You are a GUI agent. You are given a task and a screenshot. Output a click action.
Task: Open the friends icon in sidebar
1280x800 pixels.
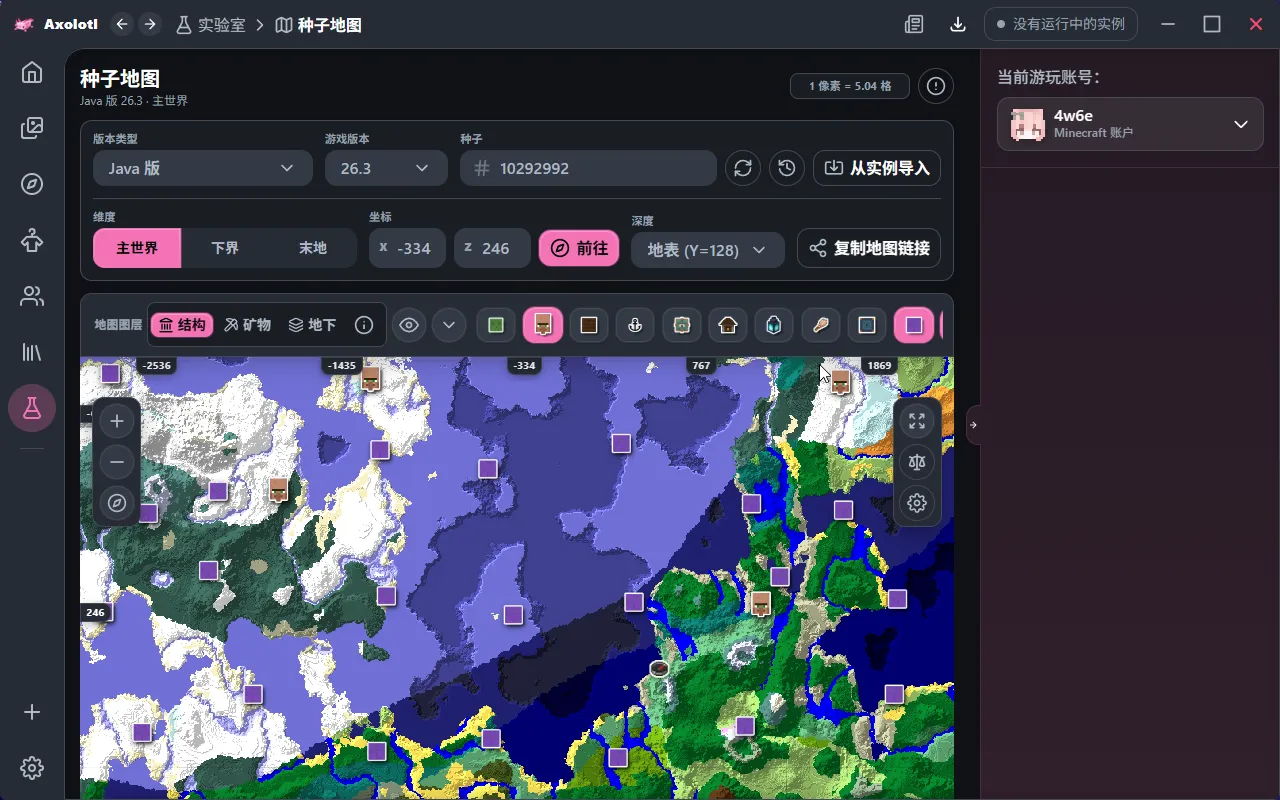tap(32, 296)
